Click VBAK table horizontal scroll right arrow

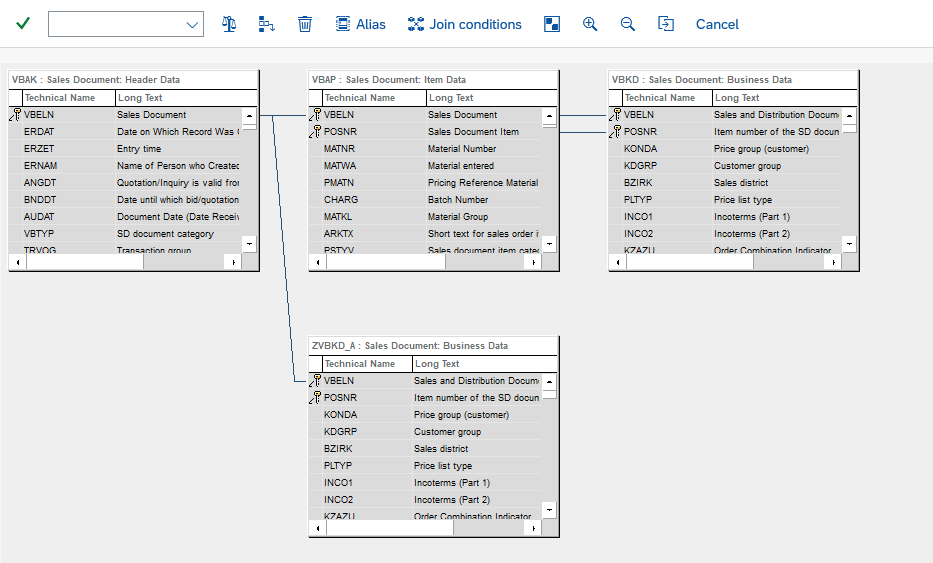click(x=233, y=262)
